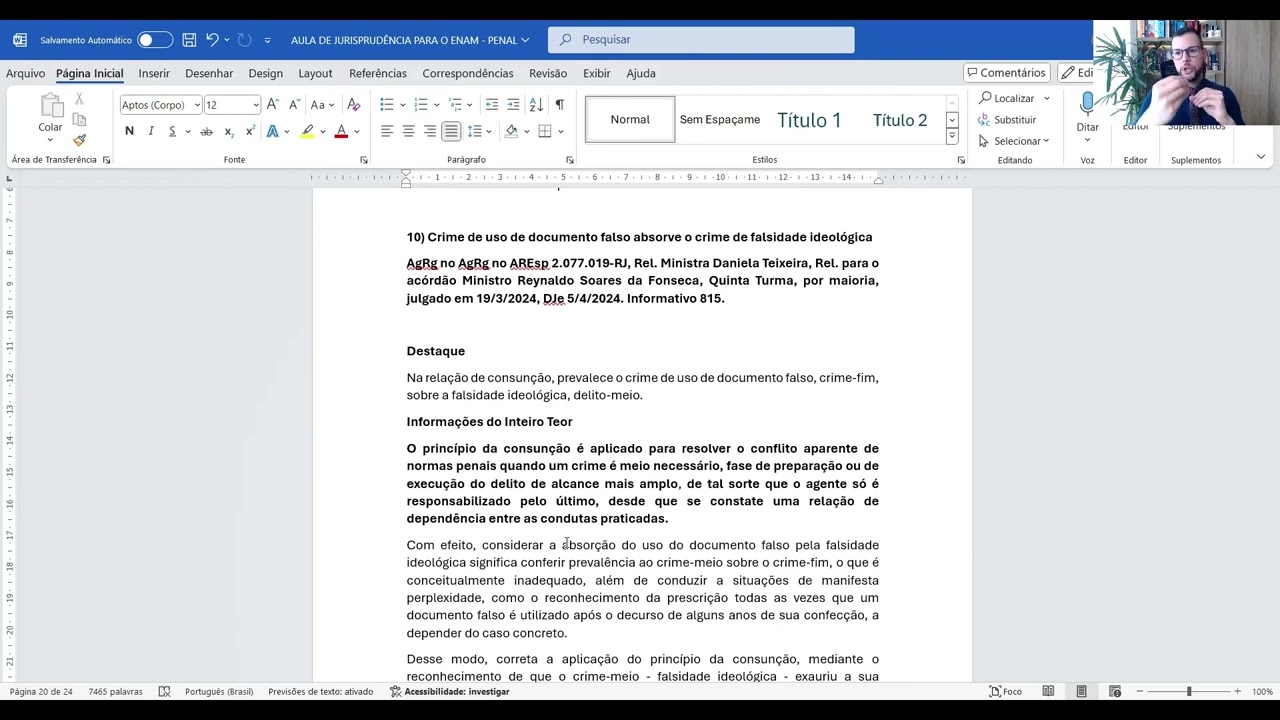
Task: Decrease font size with A-down icon
Action: 294,105
